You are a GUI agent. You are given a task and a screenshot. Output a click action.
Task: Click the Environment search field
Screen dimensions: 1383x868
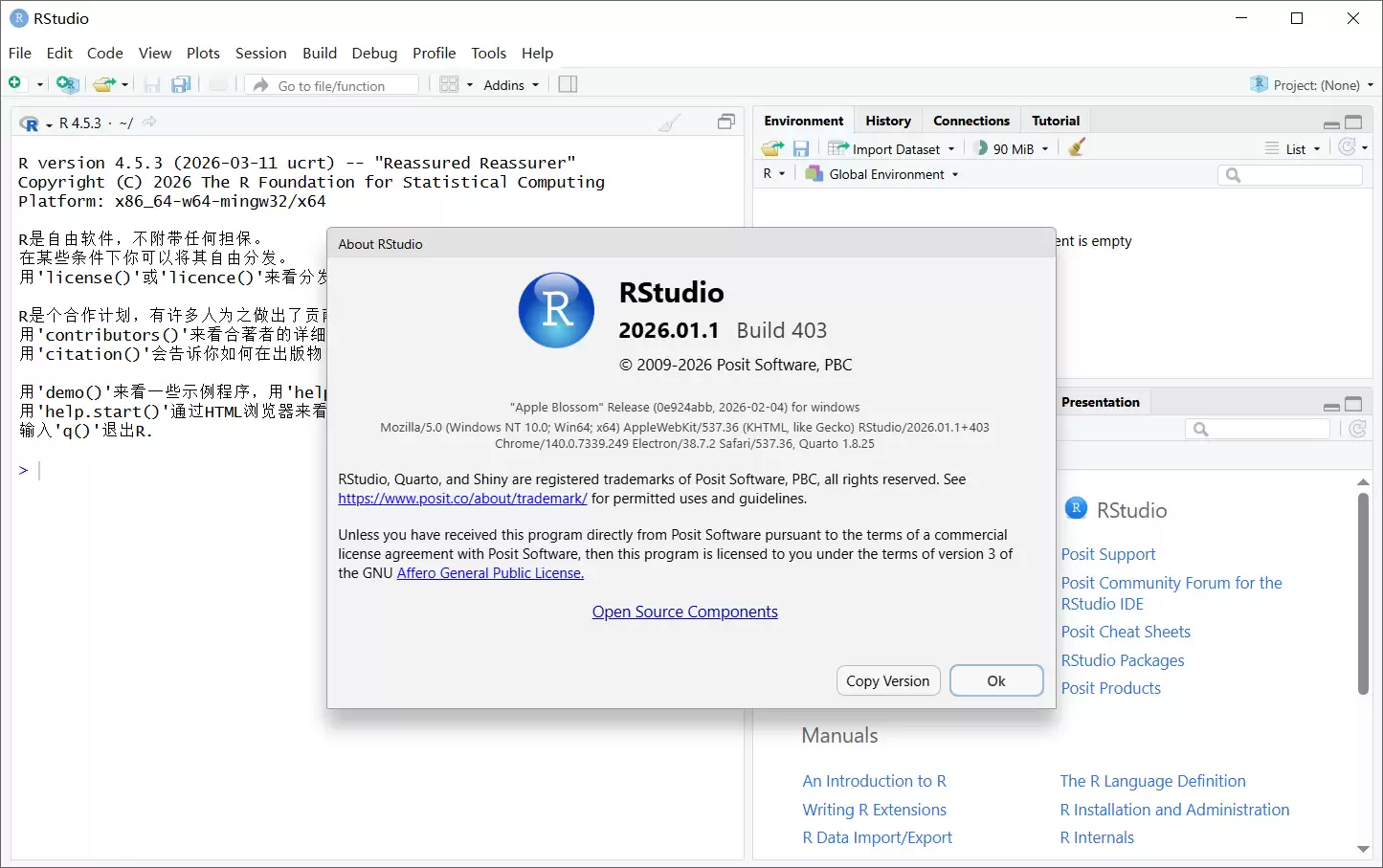tap(1290, 174)
